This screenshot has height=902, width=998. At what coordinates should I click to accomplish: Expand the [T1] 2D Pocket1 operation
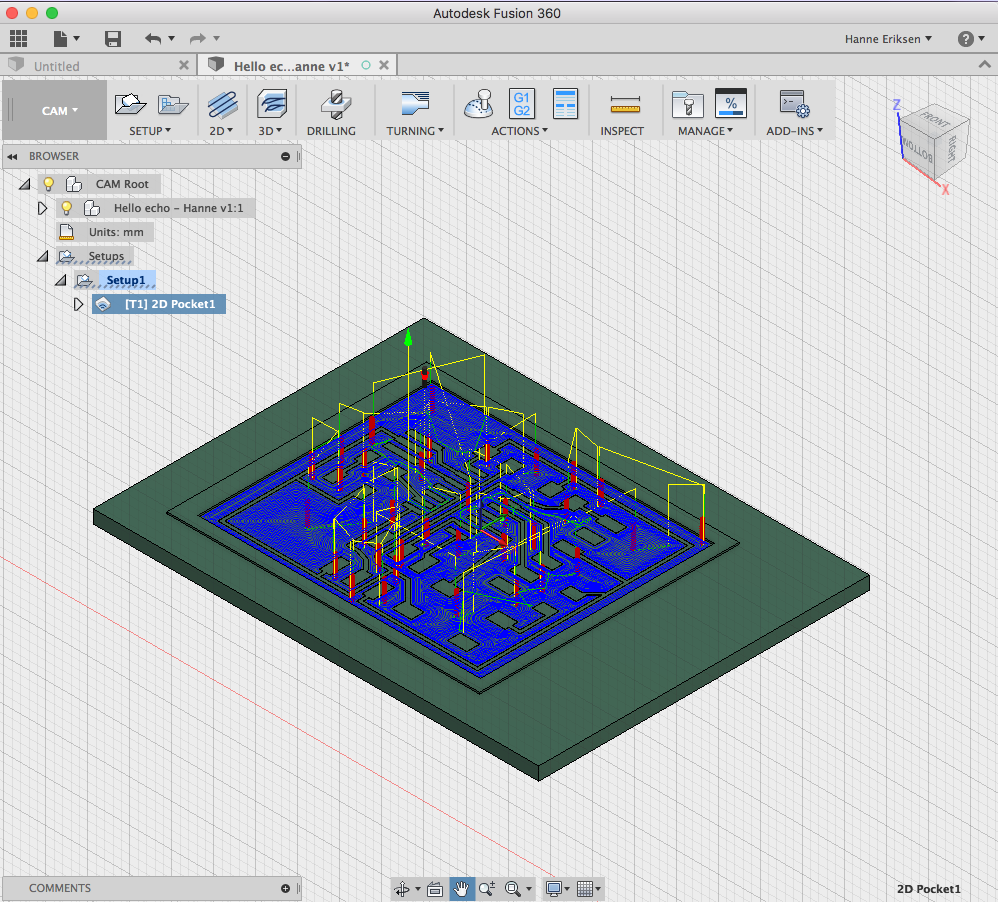click(x=78, y=304)
